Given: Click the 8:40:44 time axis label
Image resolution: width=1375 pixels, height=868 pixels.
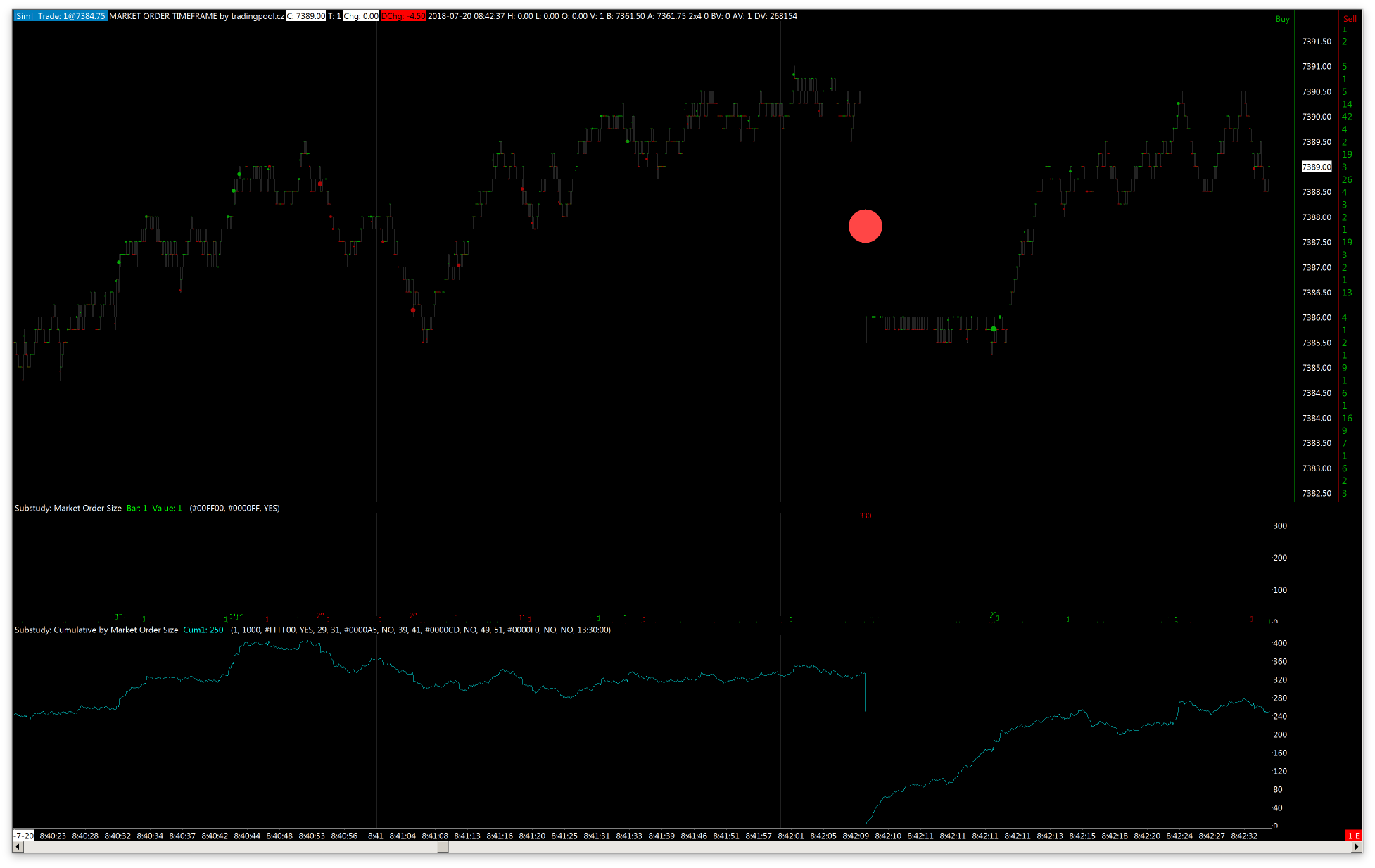Looking at the screenshot, I should click(x=247, y=836).
